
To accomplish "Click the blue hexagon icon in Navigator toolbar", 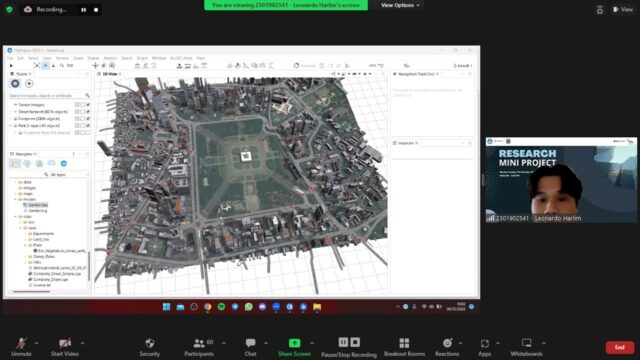I will [64, 163].
